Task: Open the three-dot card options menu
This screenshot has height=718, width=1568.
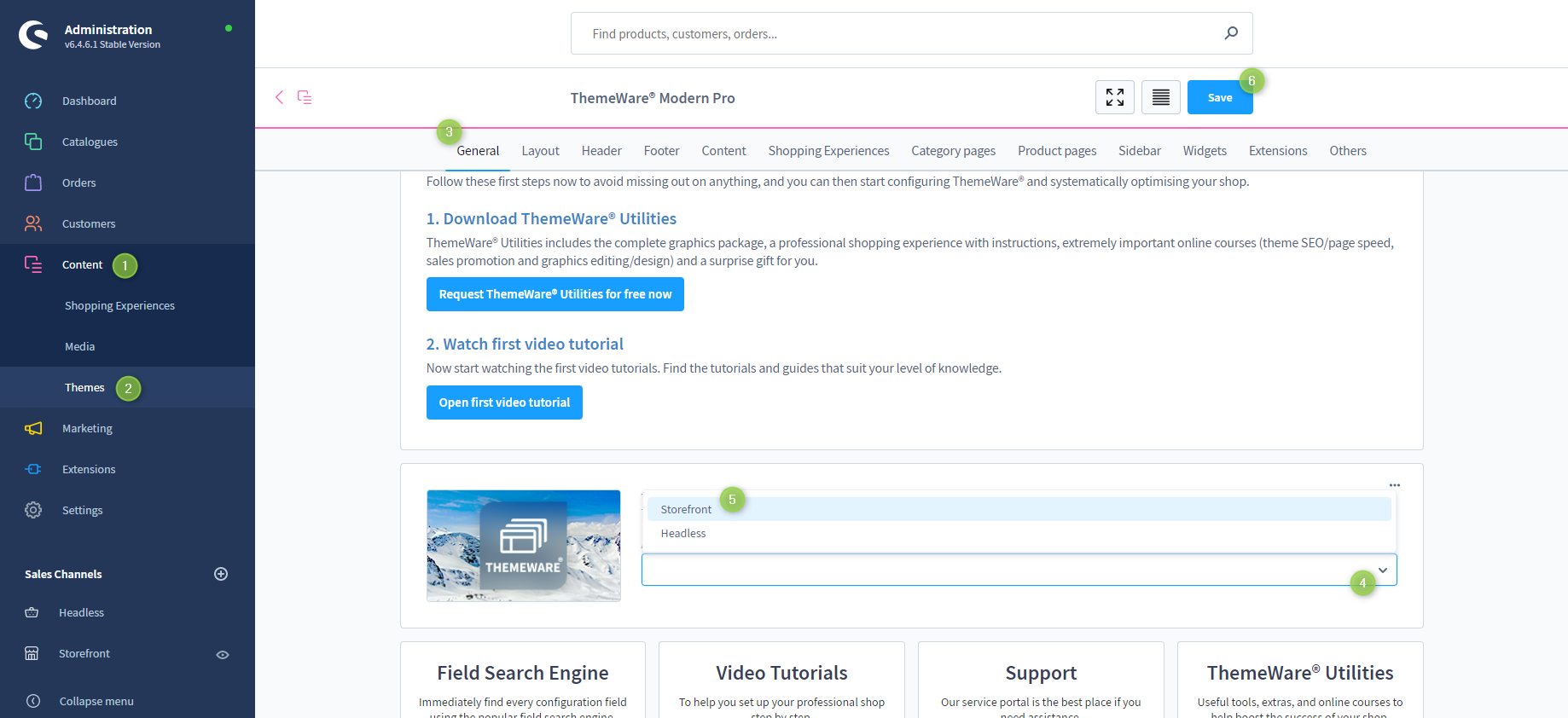Action: click(1395, 485)
